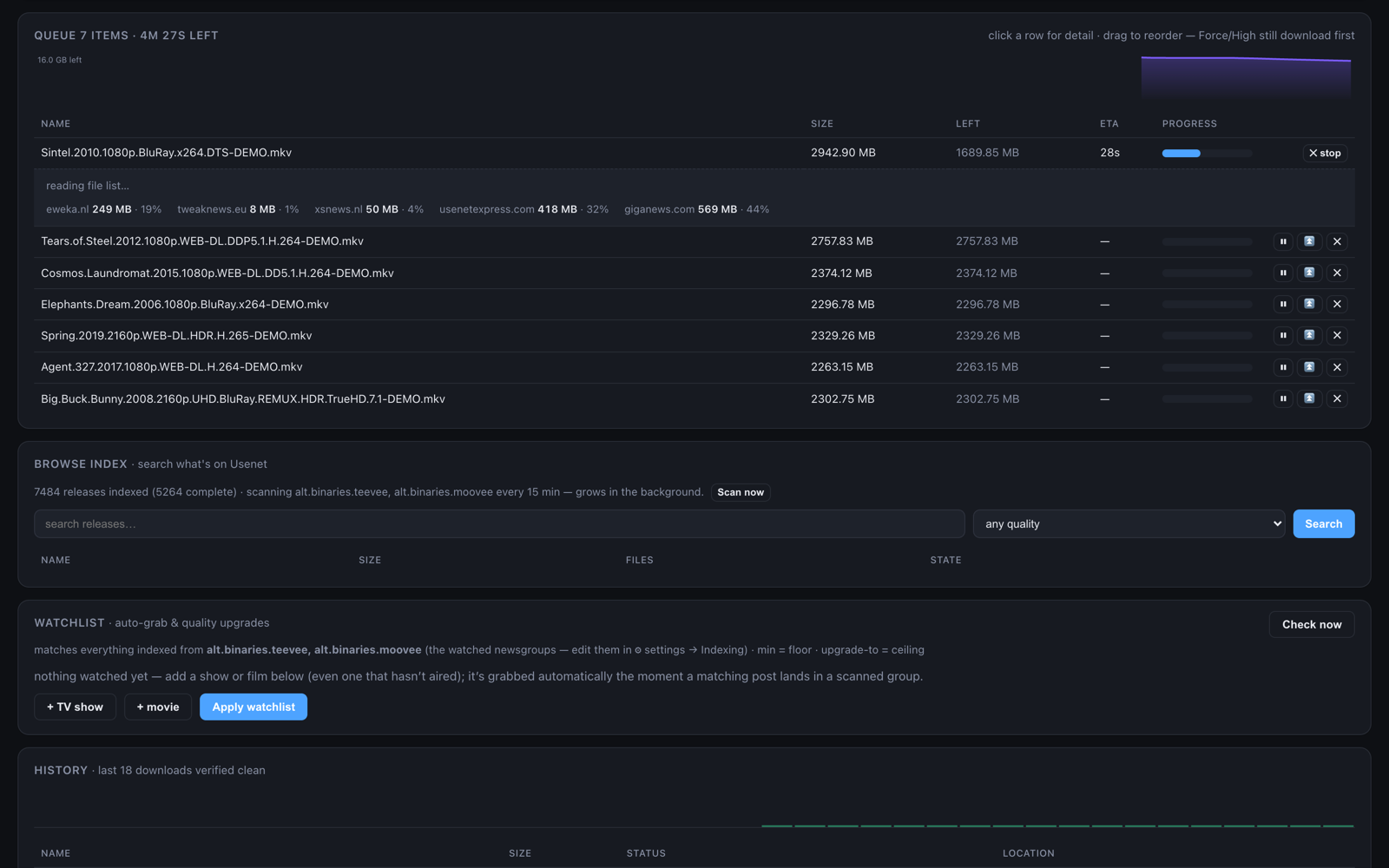Click the History verified clean bar strip
Image resolution: width=1389 pixels, height=868 pixels.
1057,825
